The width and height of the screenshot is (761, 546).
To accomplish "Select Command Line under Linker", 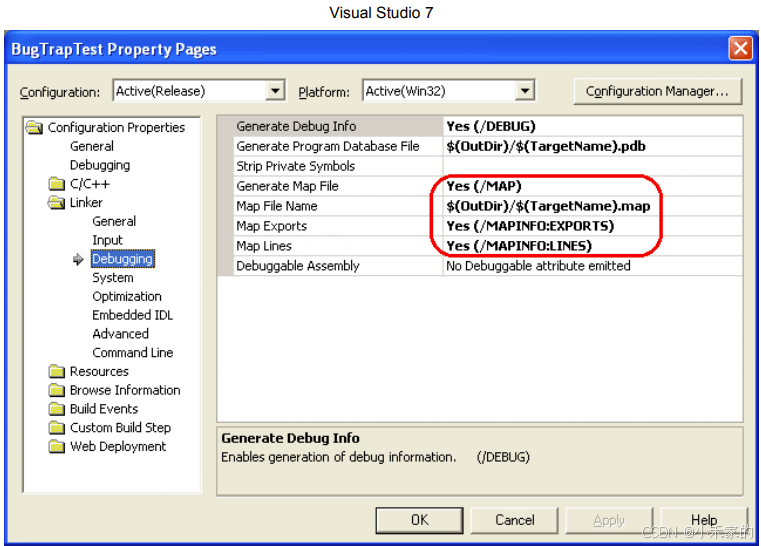I will pyautogui.click(x=132, y=353).
